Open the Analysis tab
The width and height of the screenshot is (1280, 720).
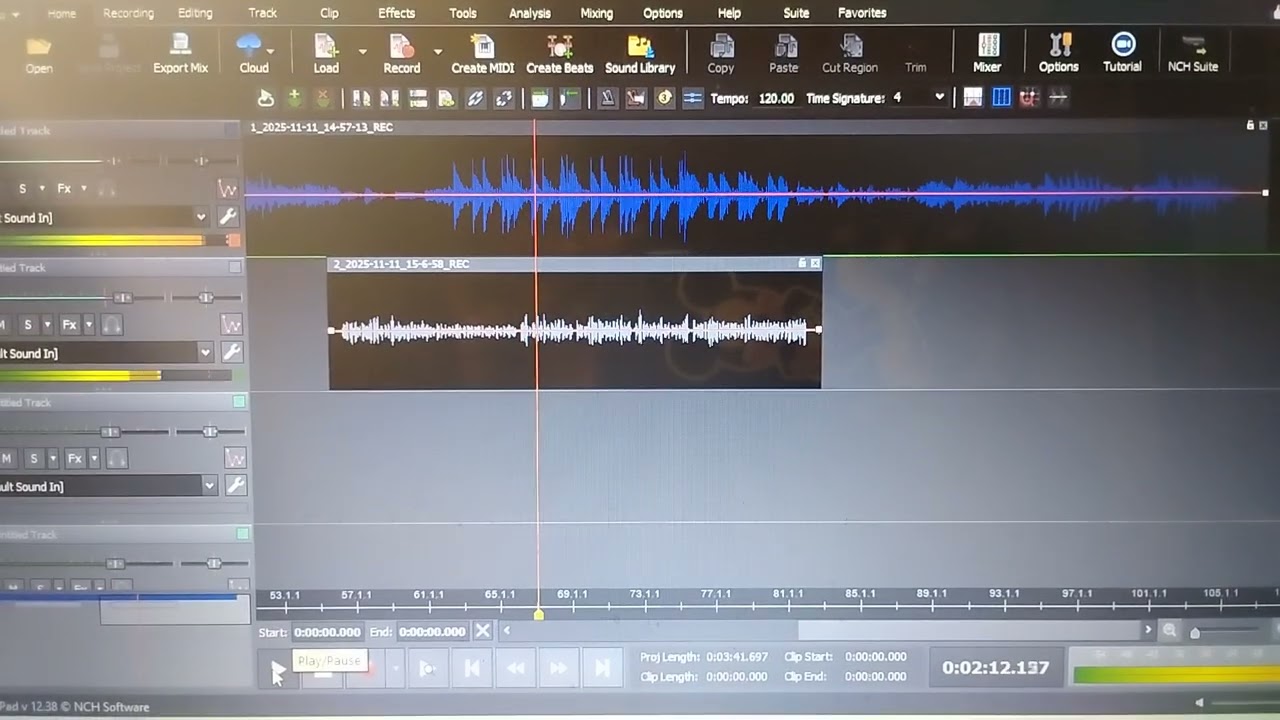530,13
